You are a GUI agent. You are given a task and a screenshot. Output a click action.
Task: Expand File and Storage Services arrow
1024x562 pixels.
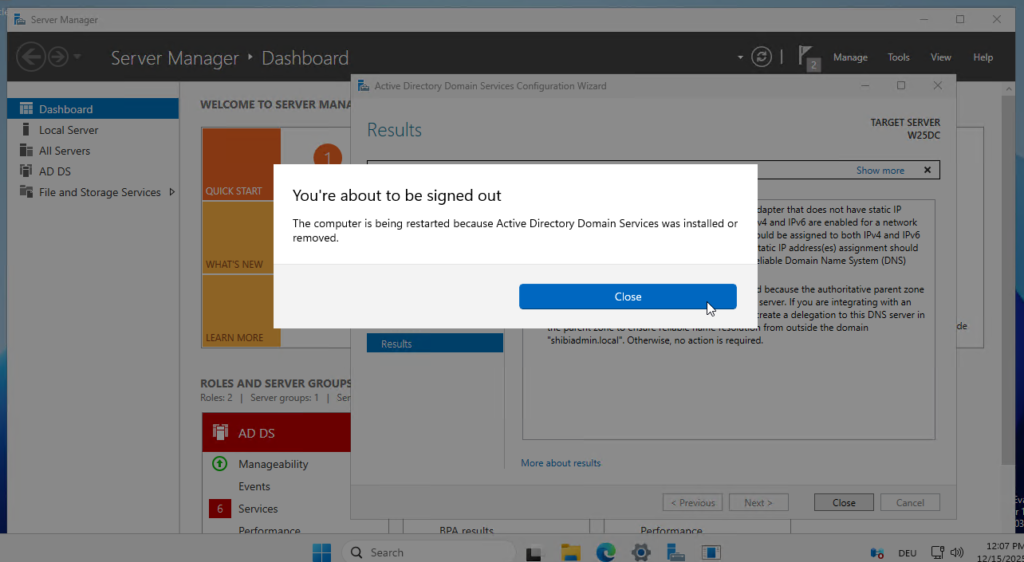coord(172,192)
